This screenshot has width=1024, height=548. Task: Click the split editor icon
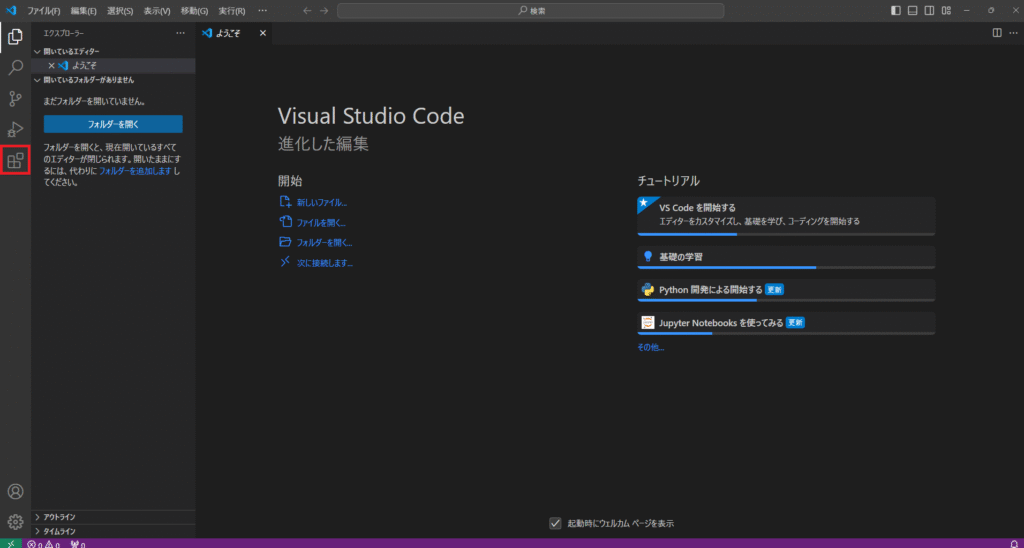coord(996,33)
